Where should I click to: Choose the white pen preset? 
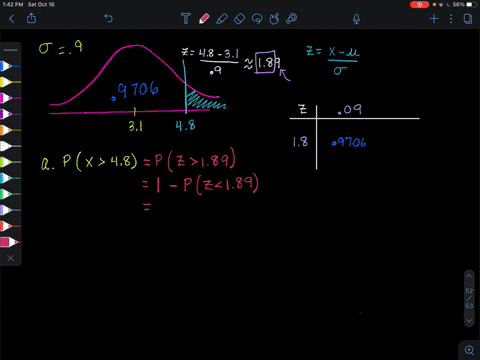click(10, 146)
